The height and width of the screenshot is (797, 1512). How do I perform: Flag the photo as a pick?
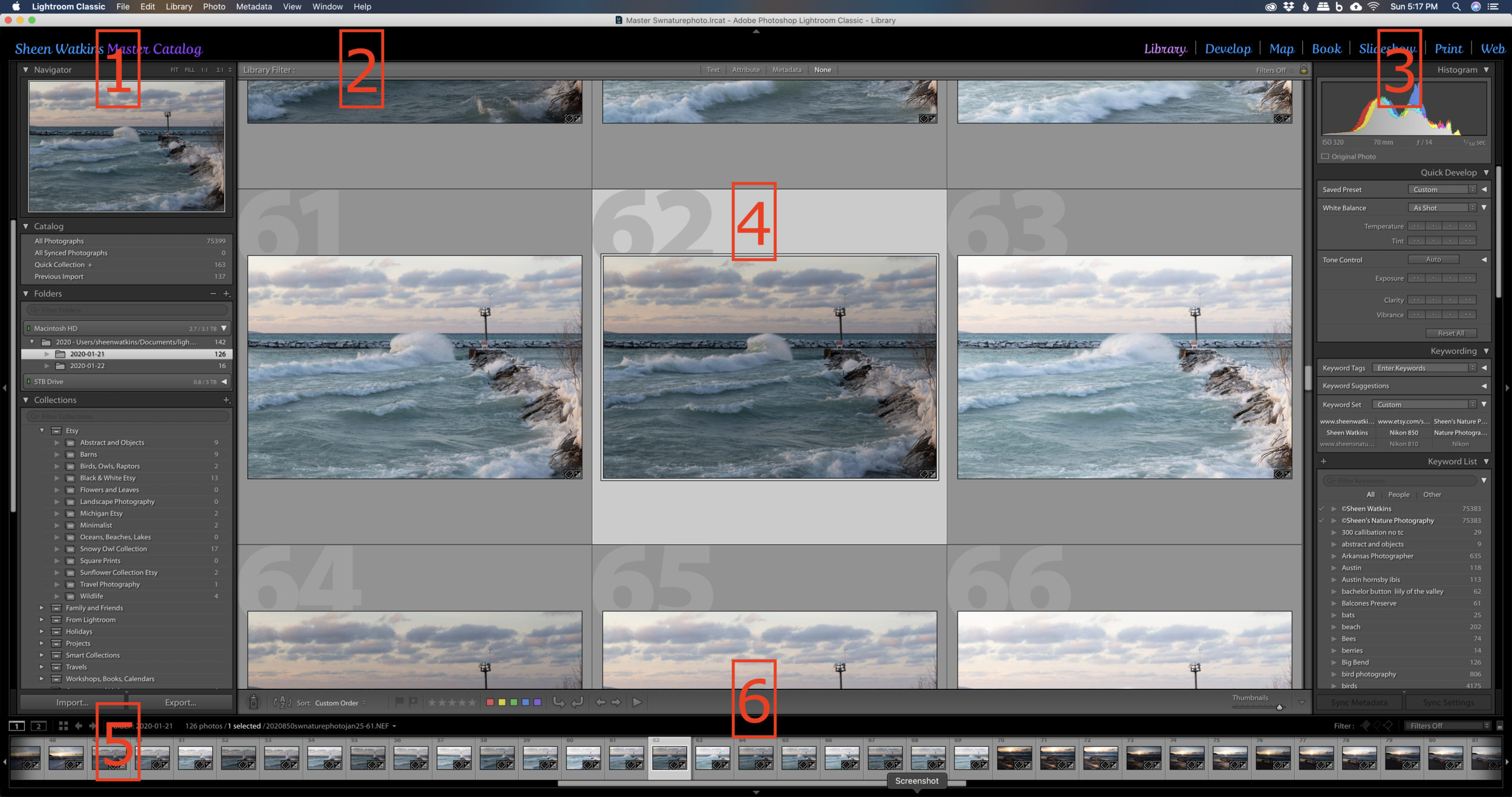click(x=399, y=702)
